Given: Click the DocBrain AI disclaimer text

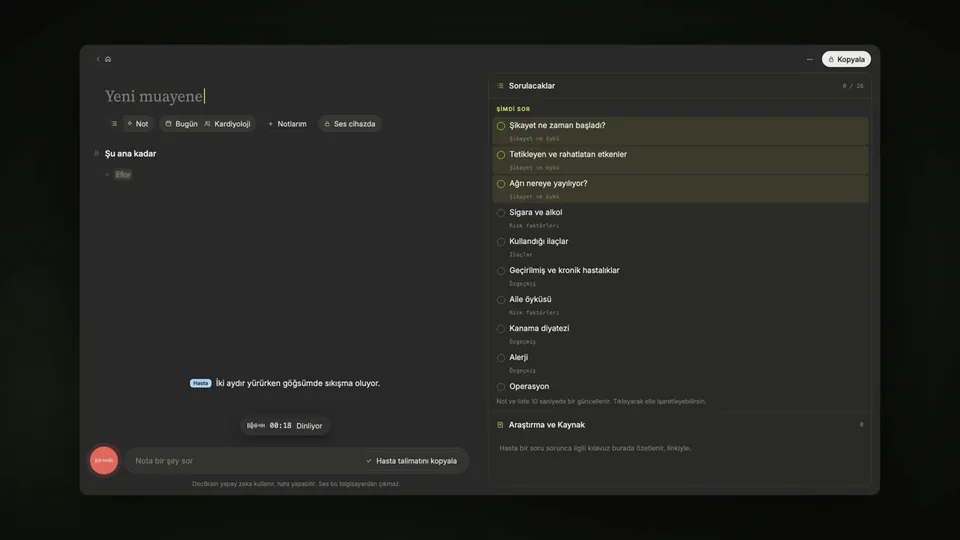Looking at the screenshot, I should point(296,484).
